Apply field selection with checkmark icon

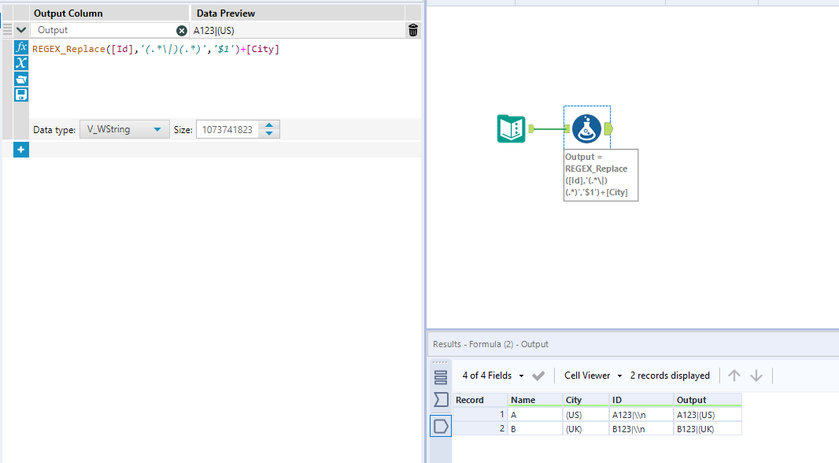[538, 376]
